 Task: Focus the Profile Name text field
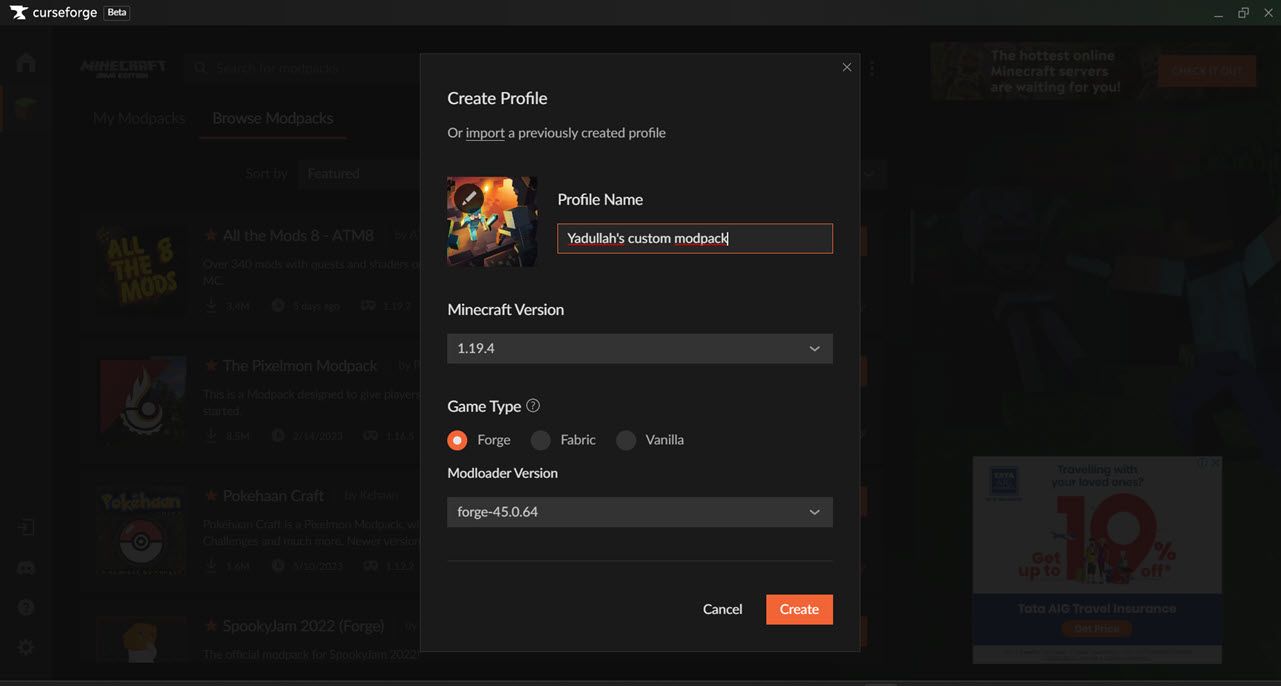point(695,238)
